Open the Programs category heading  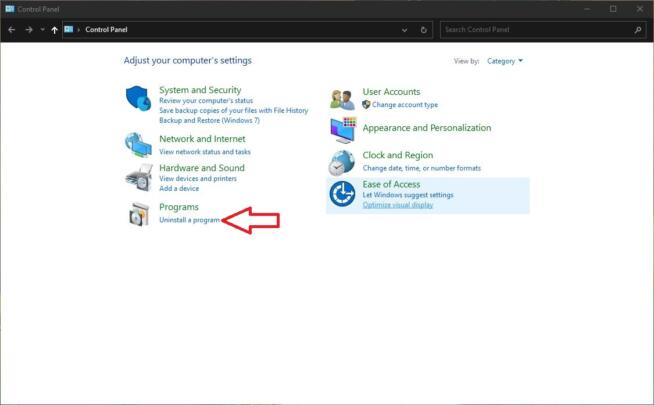(179, 207)
